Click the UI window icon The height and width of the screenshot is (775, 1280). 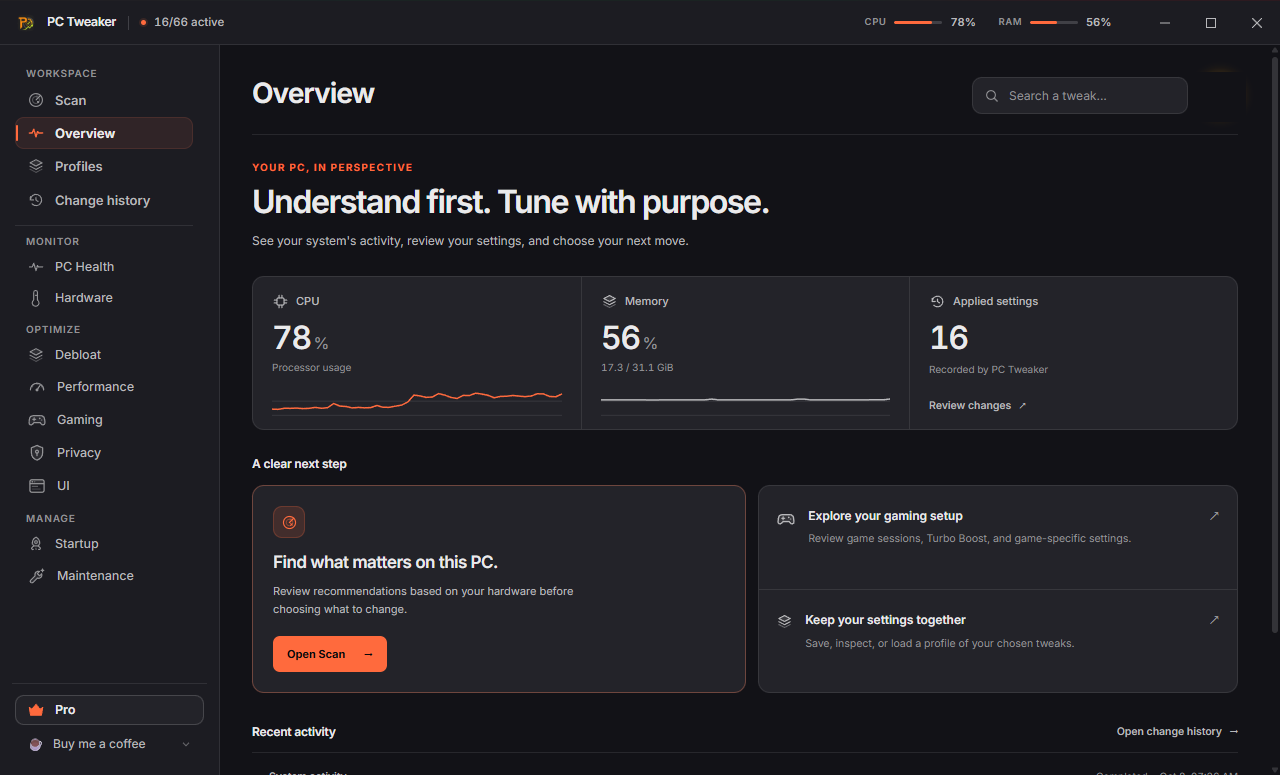coord(37,486)
